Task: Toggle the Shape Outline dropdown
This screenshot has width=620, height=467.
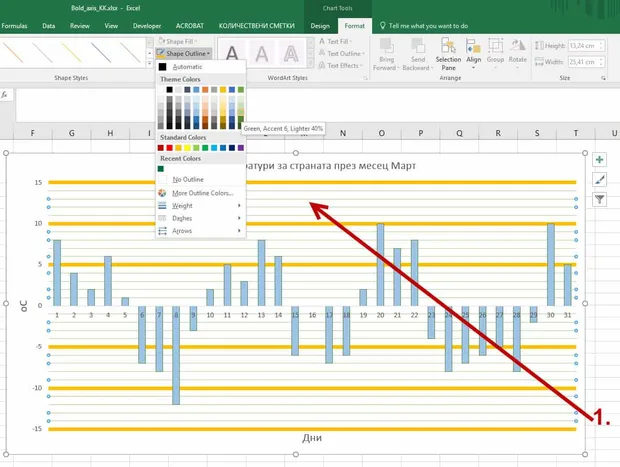Action: tap(184, 53)
